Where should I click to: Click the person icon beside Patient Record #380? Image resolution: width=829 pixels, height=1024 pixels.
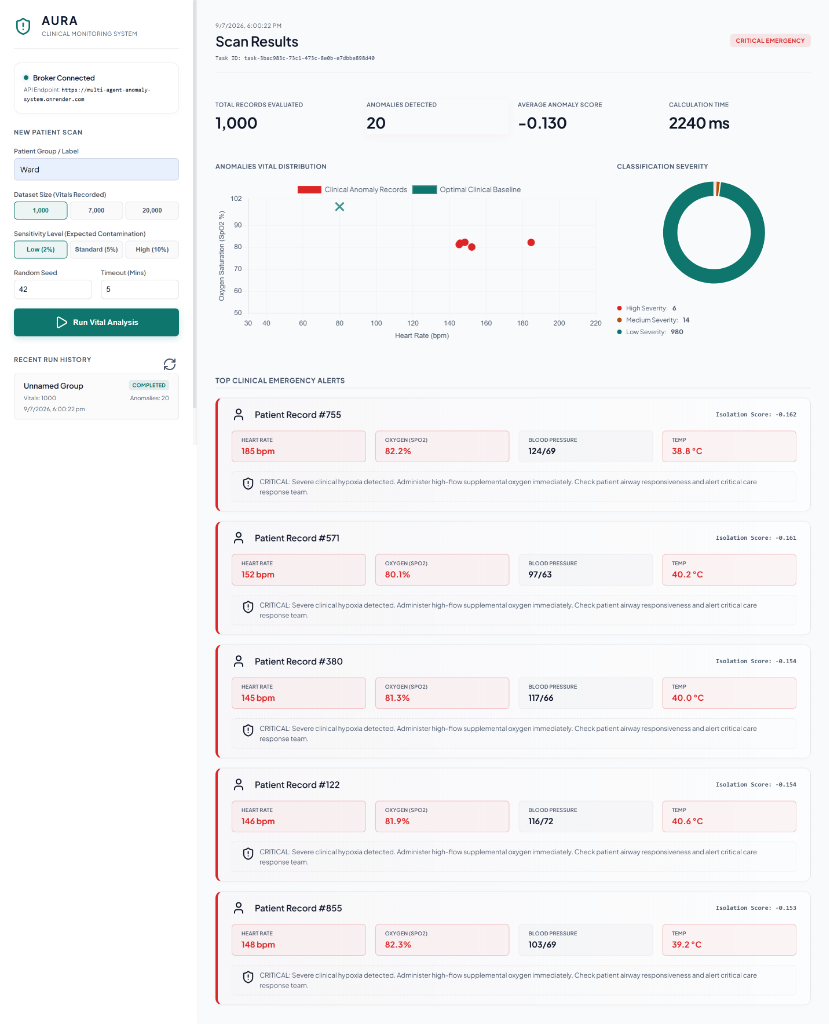[238, 662]
